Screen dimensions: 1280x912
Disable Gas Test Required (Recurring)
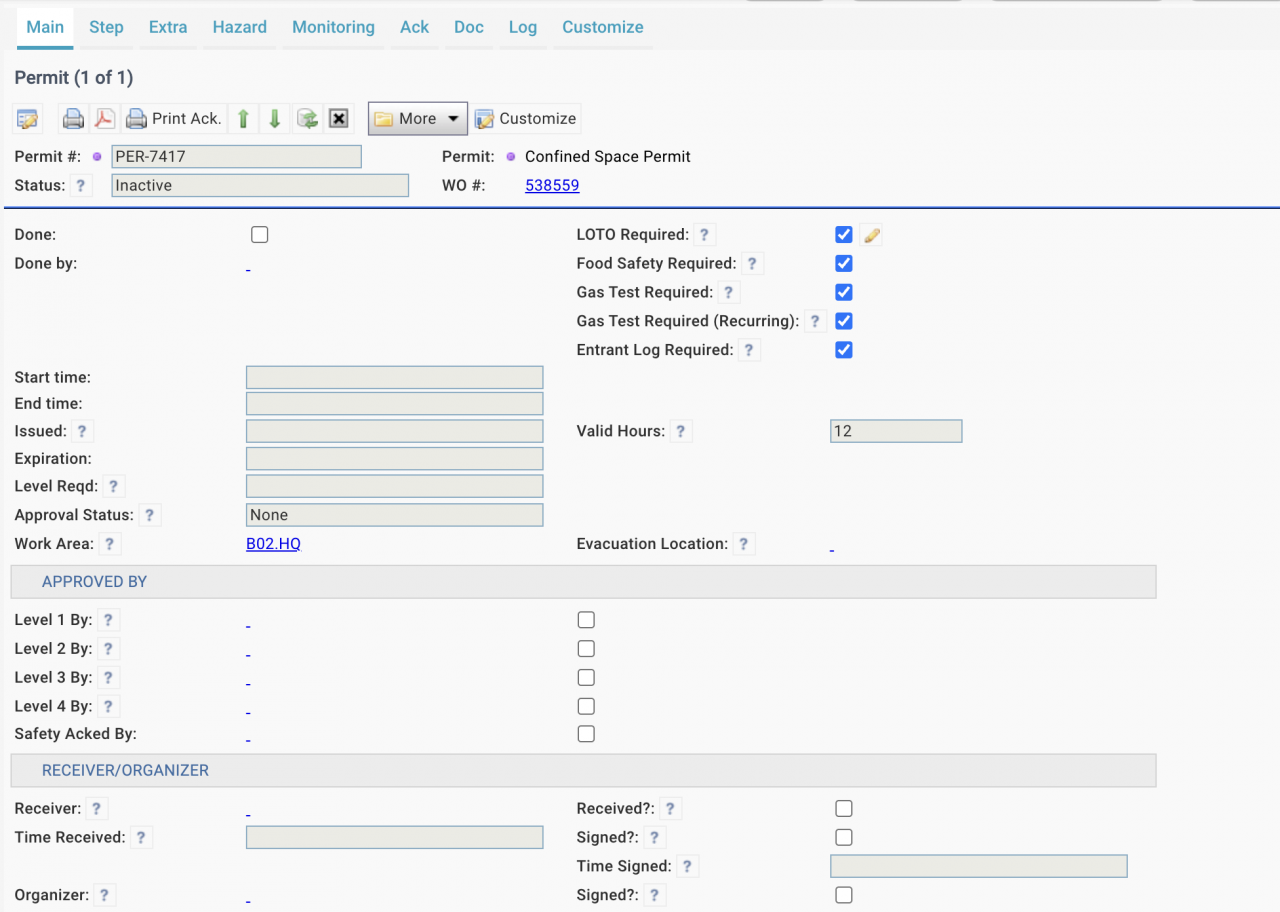tap(844, 321)
